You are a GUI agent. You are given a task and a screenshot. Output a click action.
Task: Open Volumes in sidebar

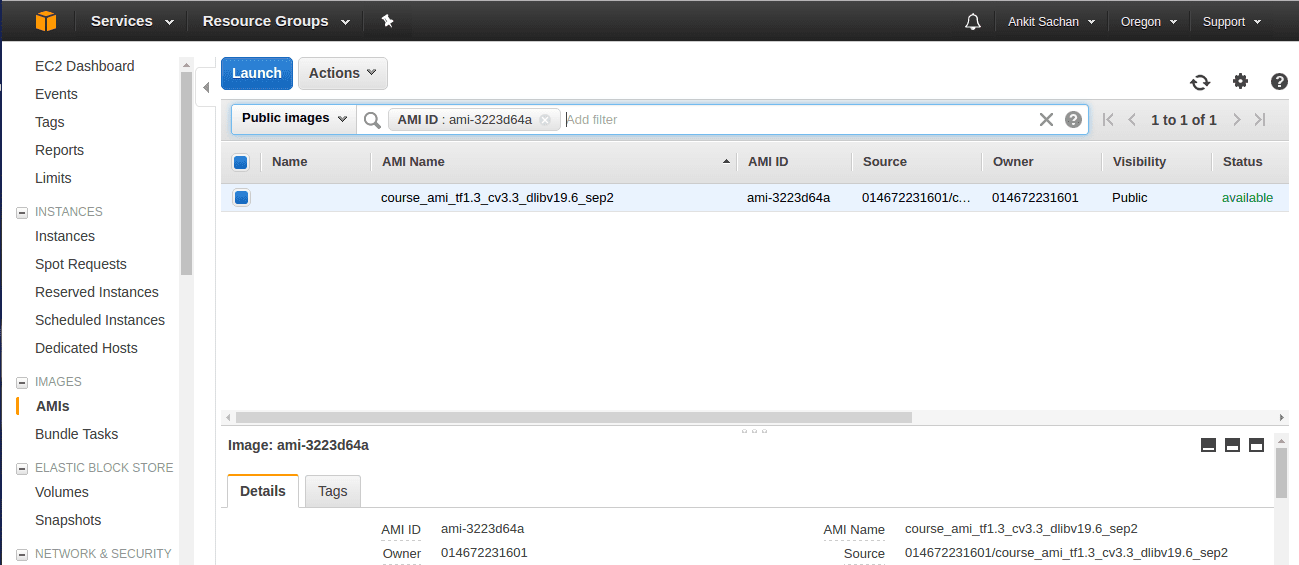62,492
